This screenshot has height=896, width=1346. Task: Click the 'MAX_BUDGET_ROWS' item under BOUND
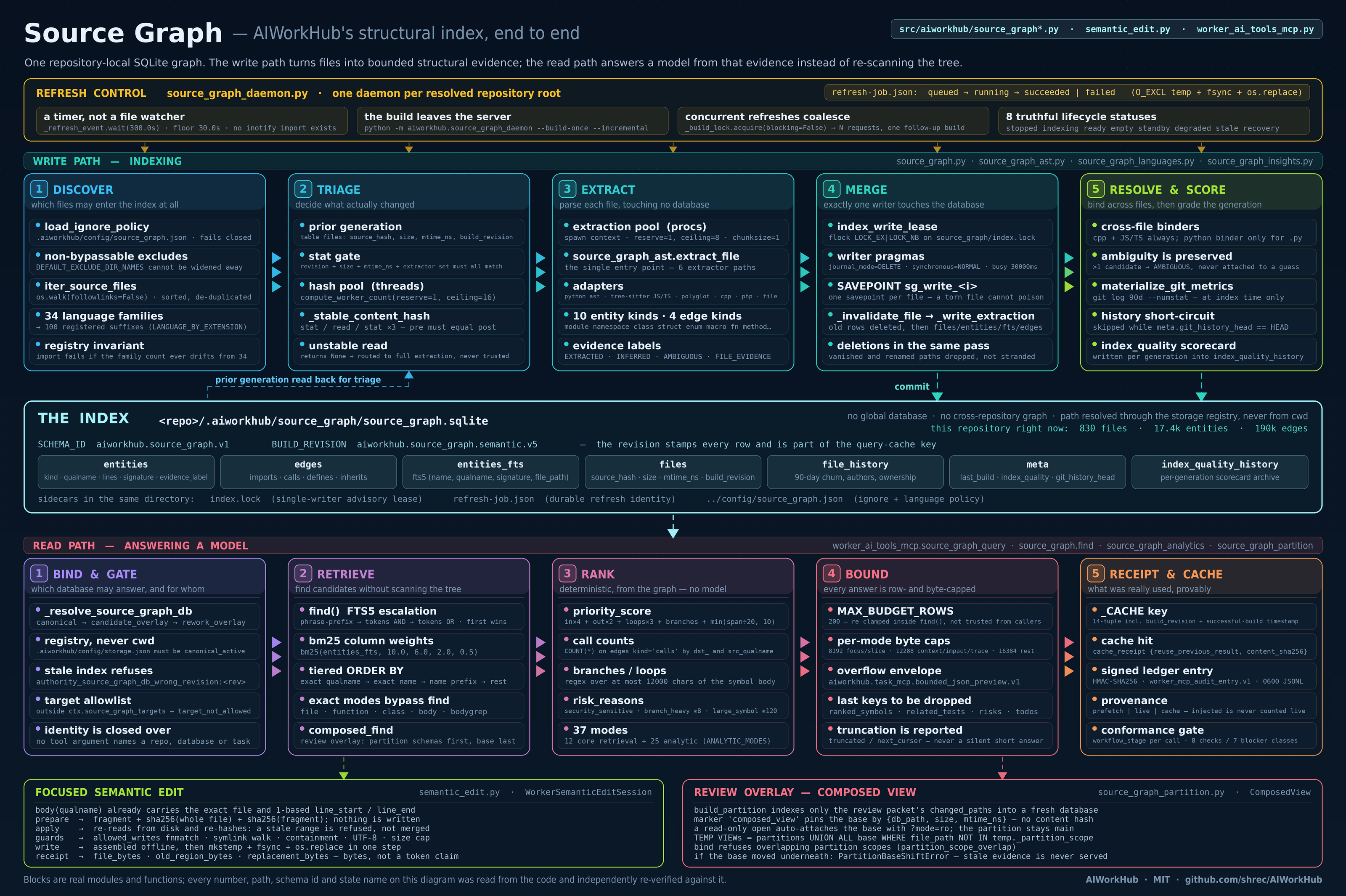pyautogui.click(x=937, y=616)
